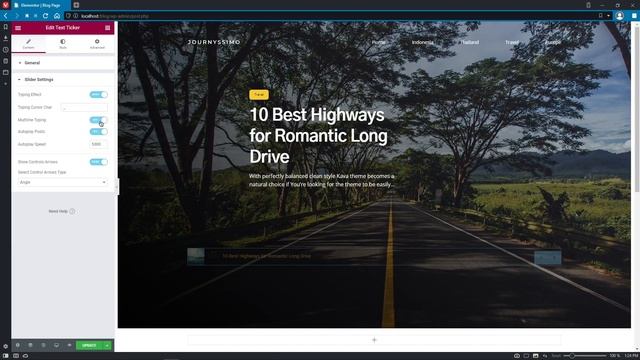This screenshot has height=360, width=640.
Task: Open the address bar dropdown arrow
Action: pyautogui.click(x=608, y=16)
